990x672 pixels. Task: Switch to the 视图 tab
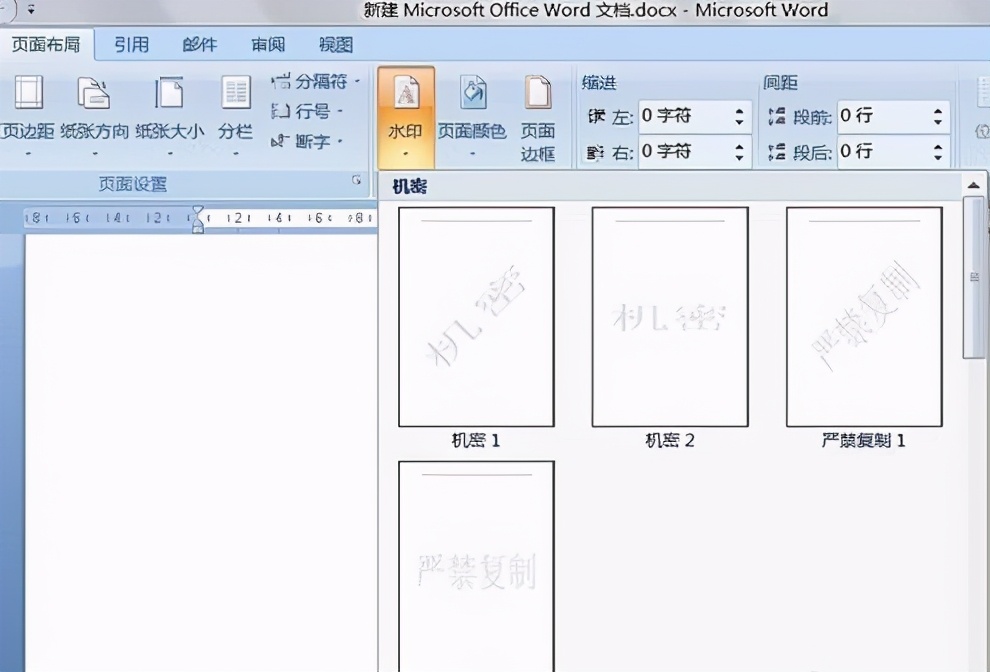pyautogui.click(x=336, y=45)
